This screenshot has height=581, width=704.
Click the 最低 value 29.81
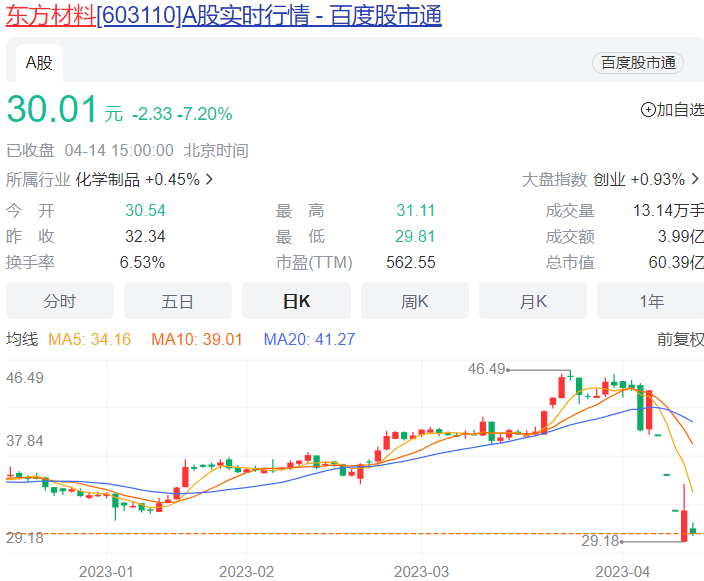415,236
